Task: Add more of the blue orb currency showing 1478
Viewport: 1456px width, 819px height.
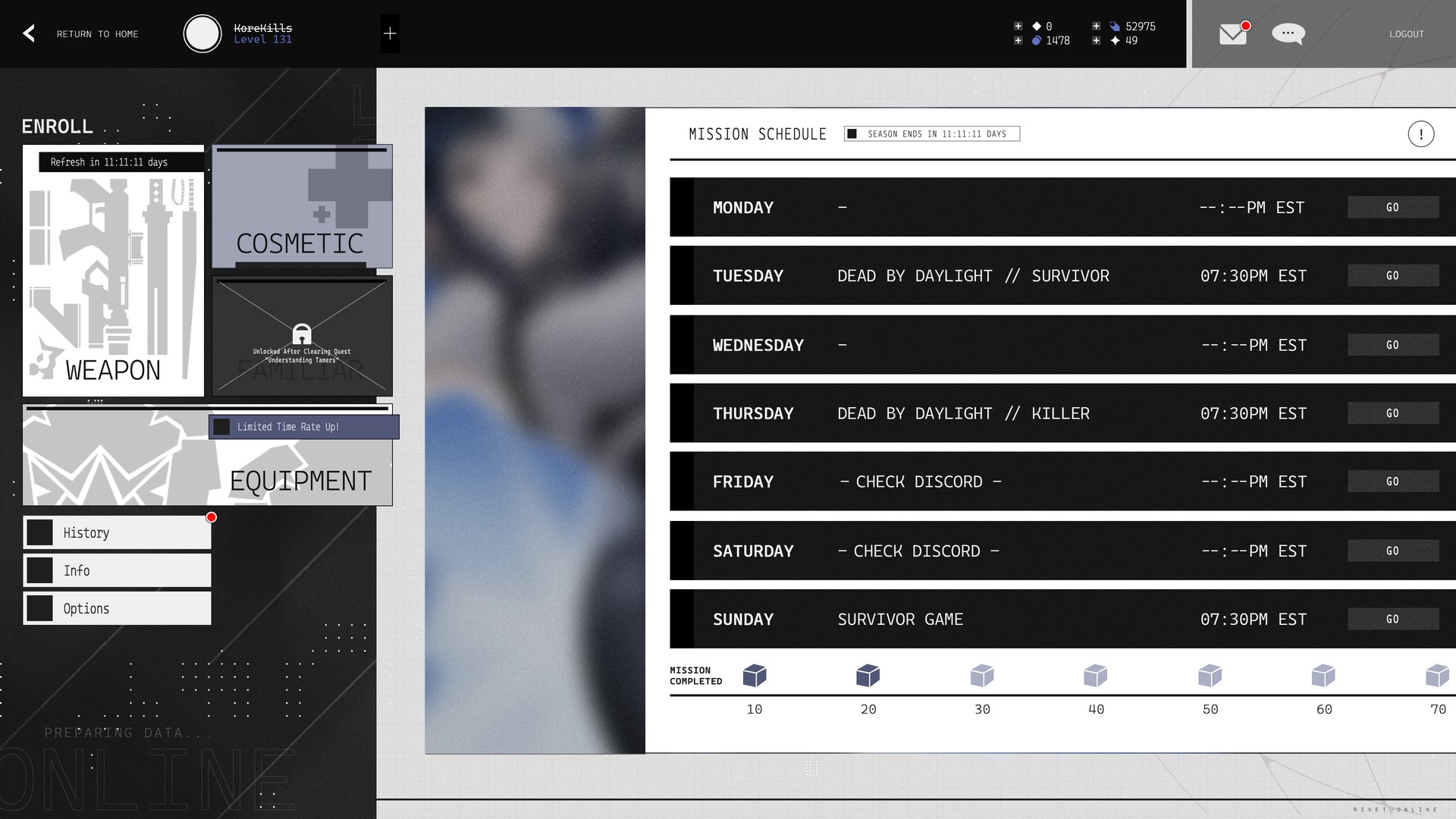Action: tap(1018, 40)
